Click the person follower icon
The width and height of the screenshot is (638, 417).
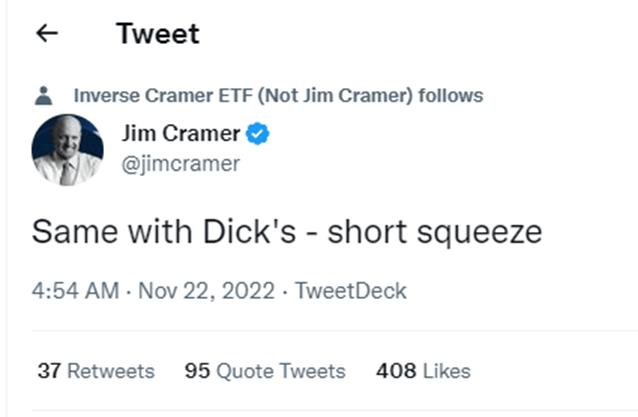[43, 97]
